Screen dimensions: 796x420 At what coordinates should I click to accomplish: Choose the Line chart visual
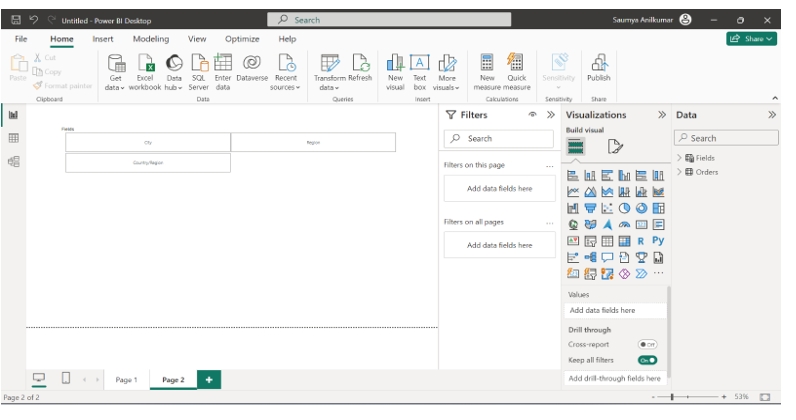point(573,192)
